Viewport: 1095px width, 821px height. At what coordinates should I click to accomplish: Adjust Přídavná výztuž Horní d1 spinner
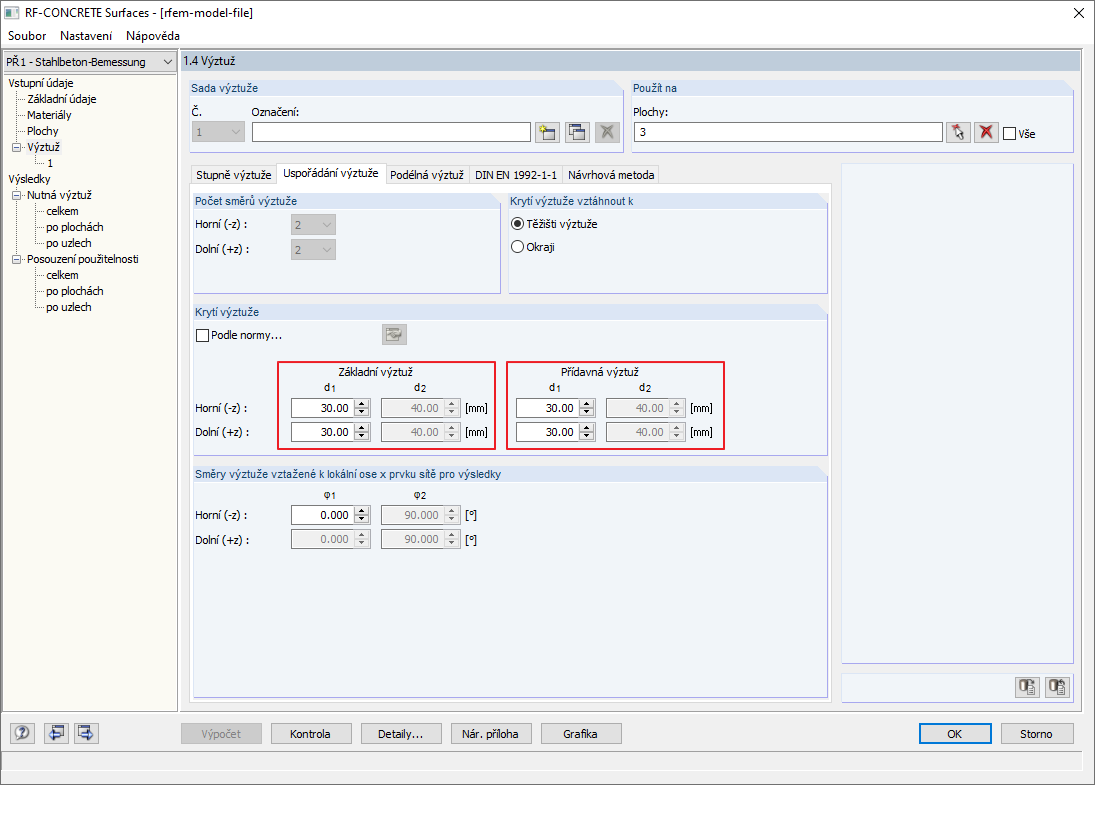[x=587, y=408]
